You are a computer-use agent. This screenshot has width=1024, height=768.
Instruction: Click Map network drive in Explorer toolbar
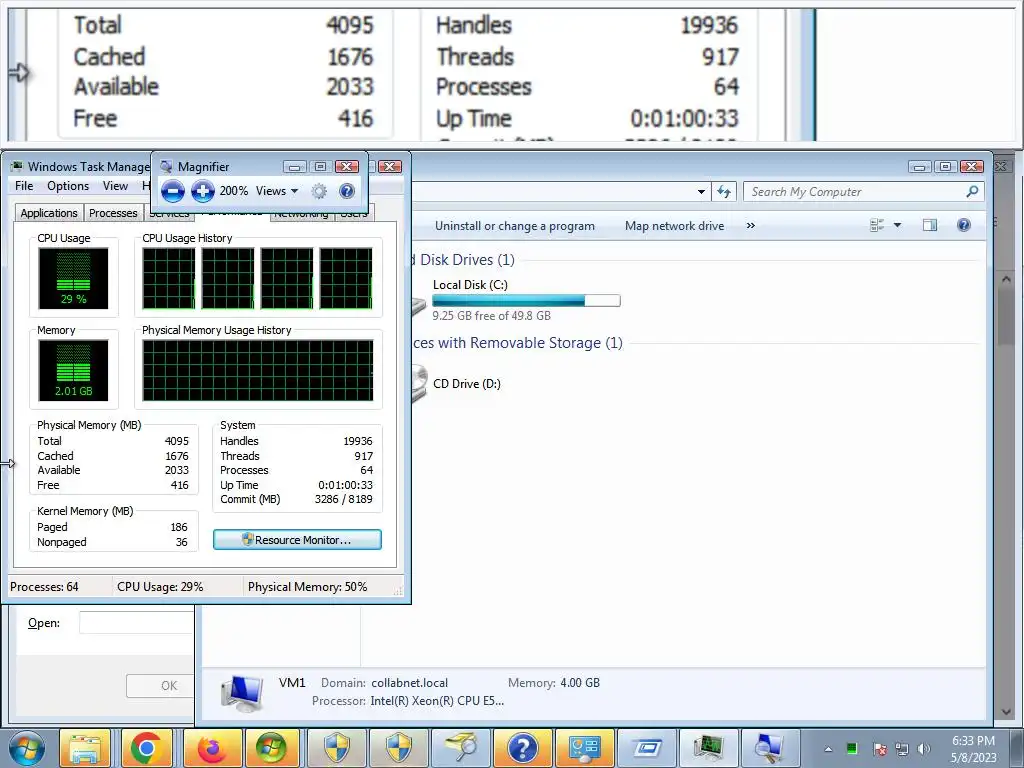(674, 226)
